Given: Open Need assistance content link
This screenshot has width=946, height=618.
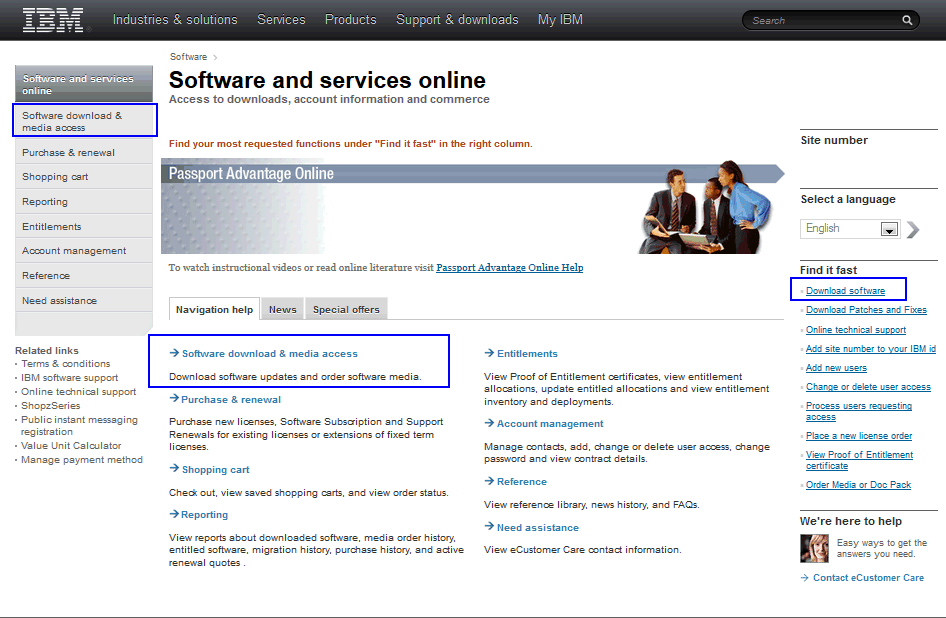Looking at the screenshot, I should coord(538,527).
